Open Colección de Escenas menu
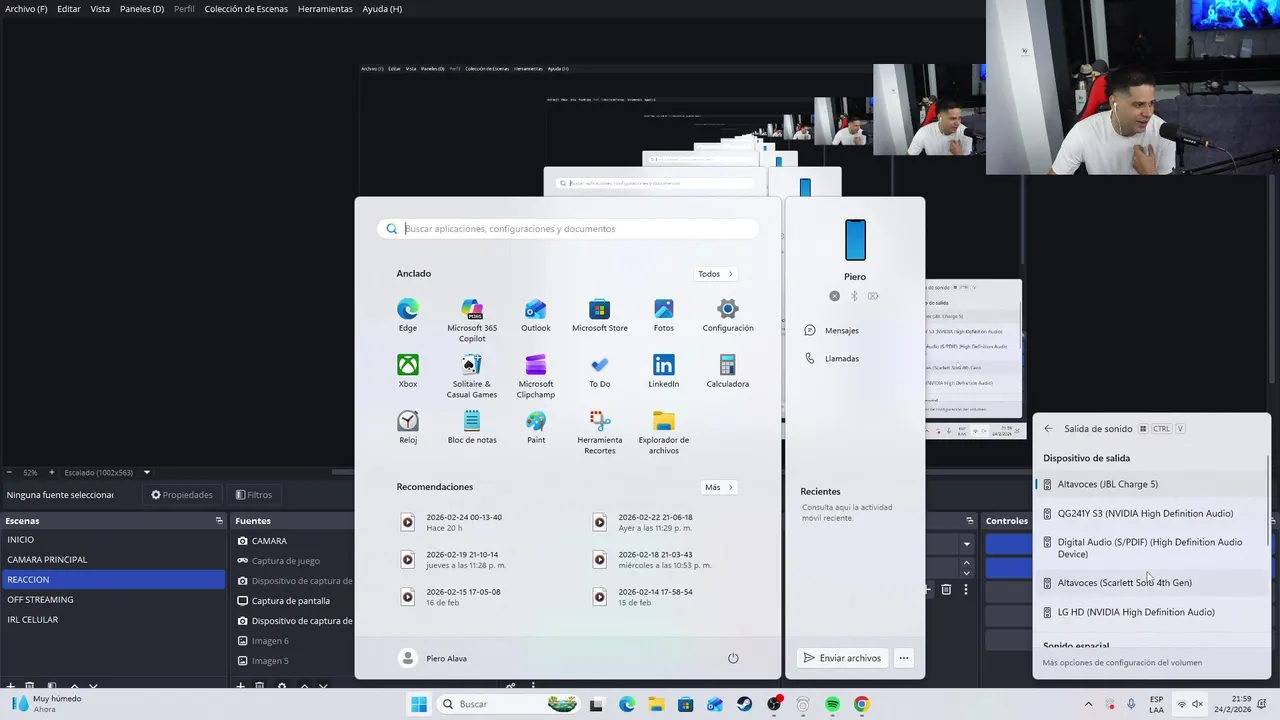 [x=246, y=9]
